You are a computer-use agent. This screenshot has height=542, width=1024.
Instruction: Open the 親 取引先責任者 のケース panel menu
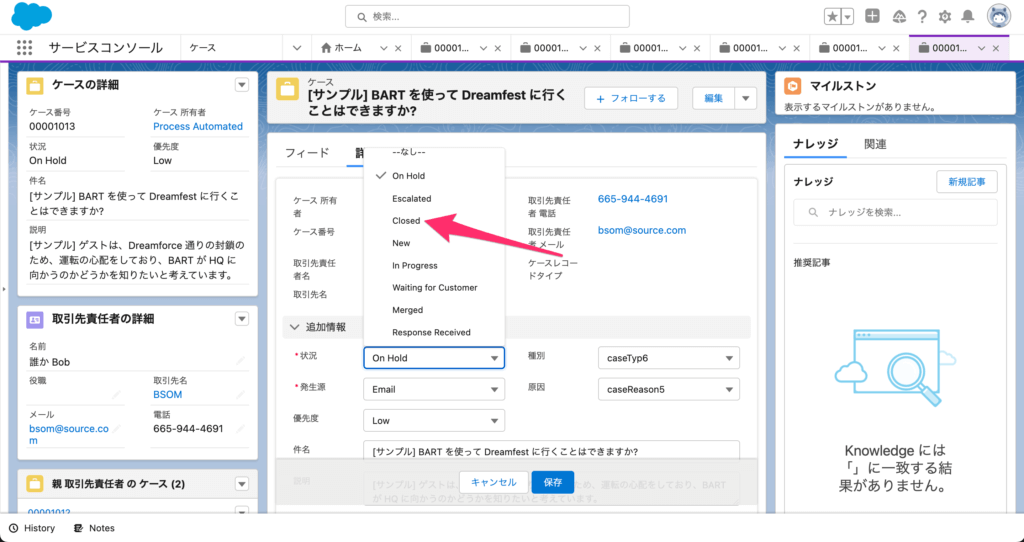242,484
